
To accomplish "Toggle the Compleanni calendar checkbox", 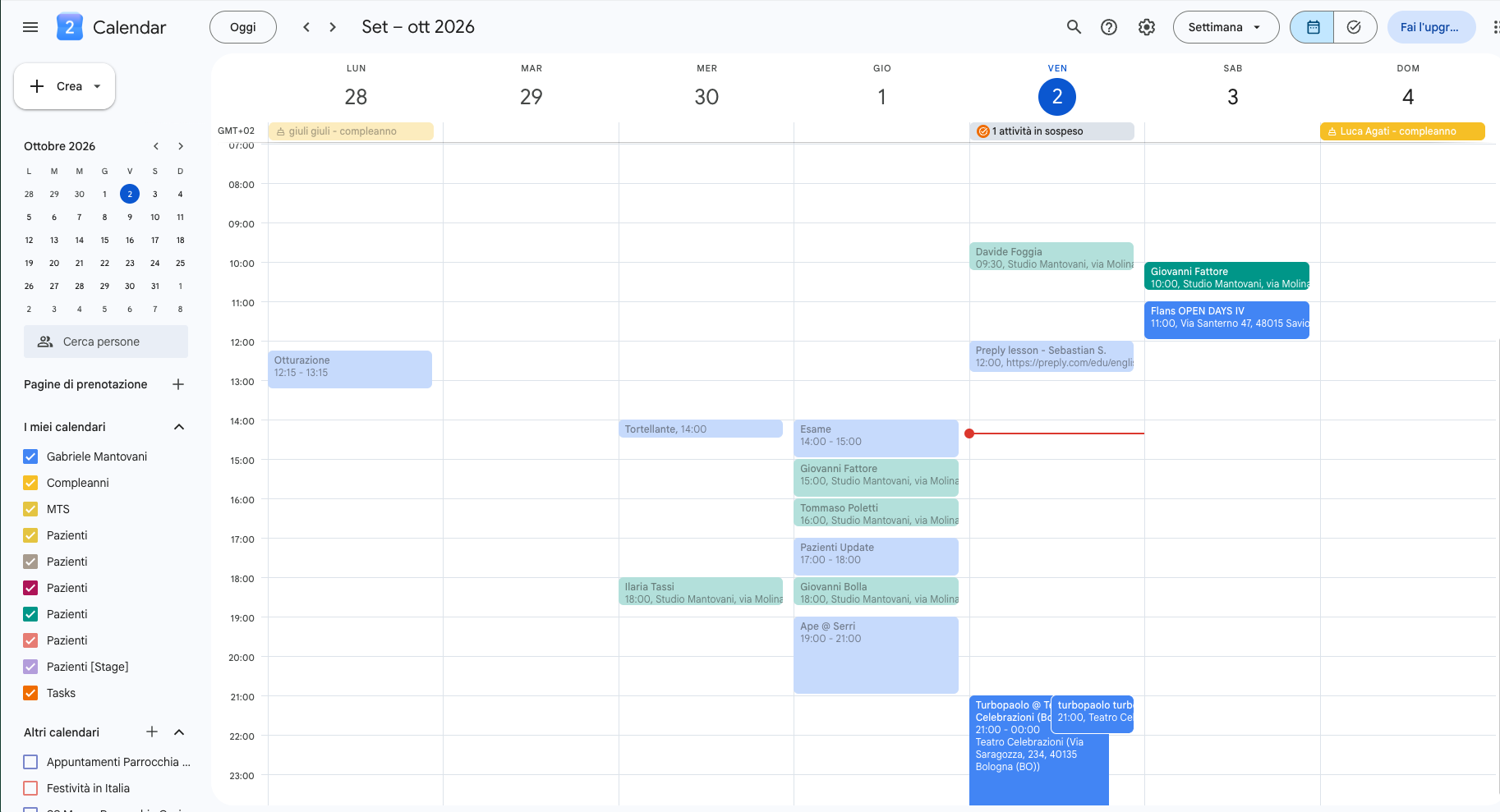I will pos(30,483).
